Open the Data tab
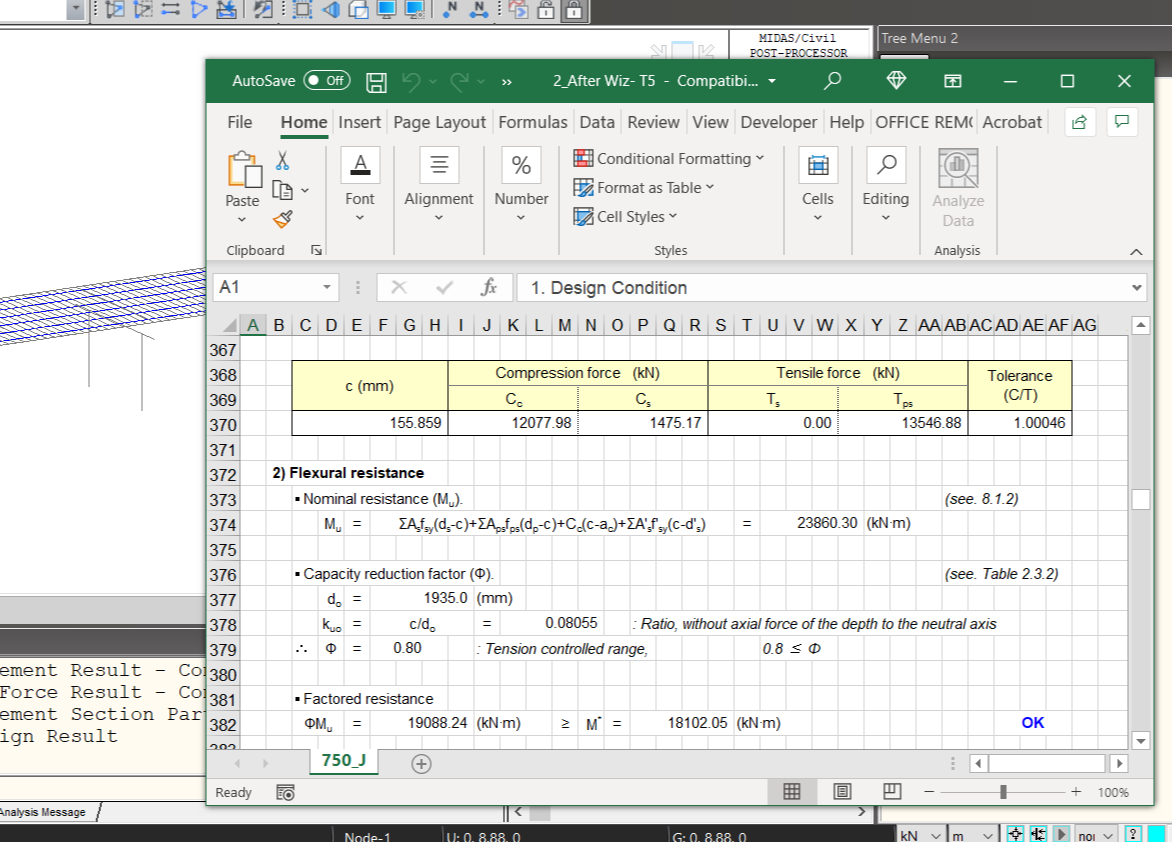 tap(597, 122)
